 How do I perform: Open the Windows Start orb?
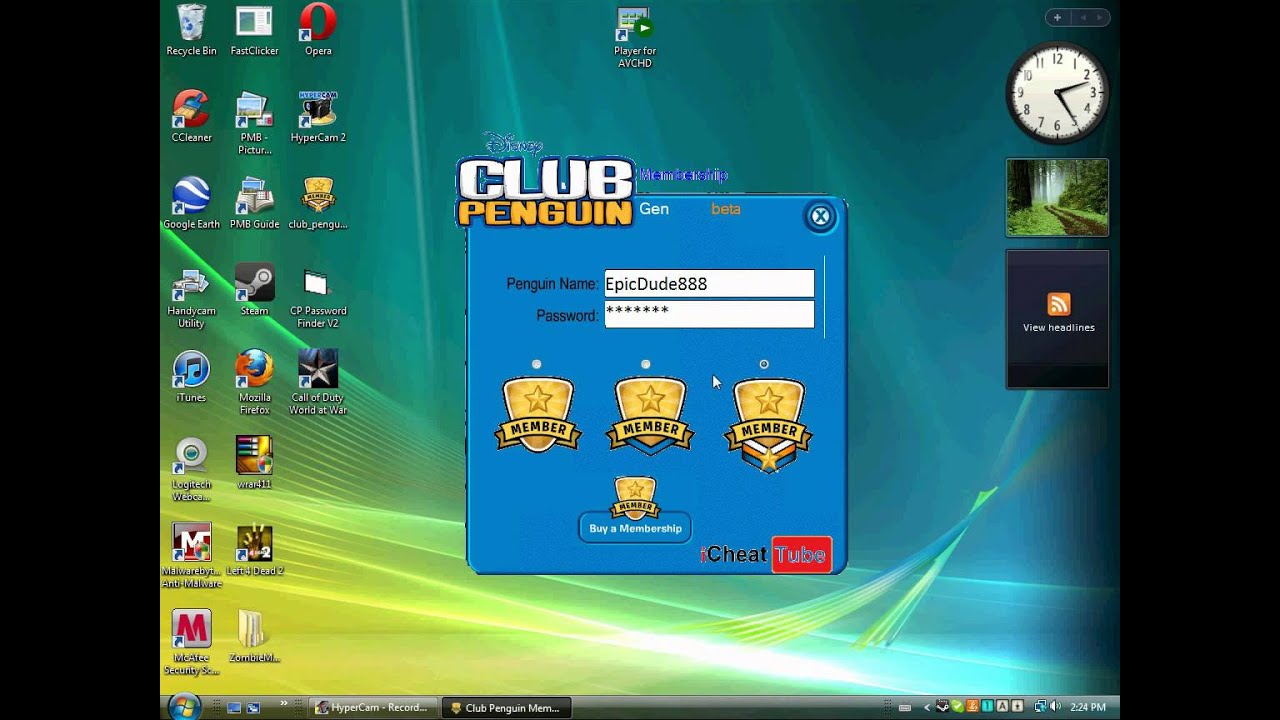coord(183,707)
